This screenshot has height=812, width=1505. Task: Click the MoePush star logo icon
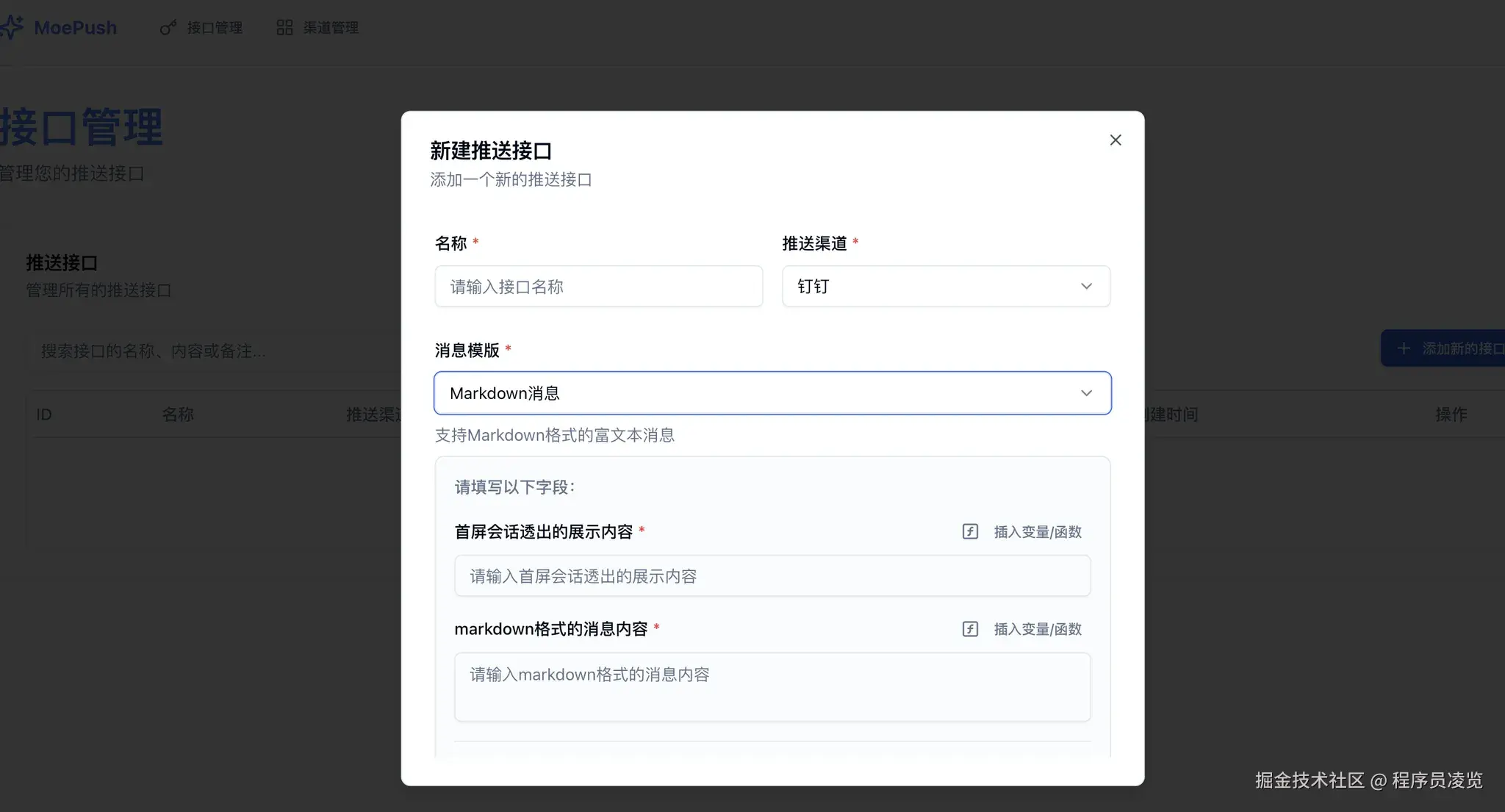click(x=12, y=27)
